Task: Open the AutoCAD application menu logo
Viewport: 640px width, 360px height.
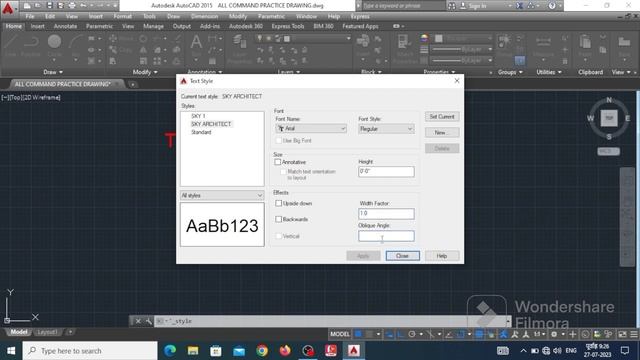Action: 8,8
